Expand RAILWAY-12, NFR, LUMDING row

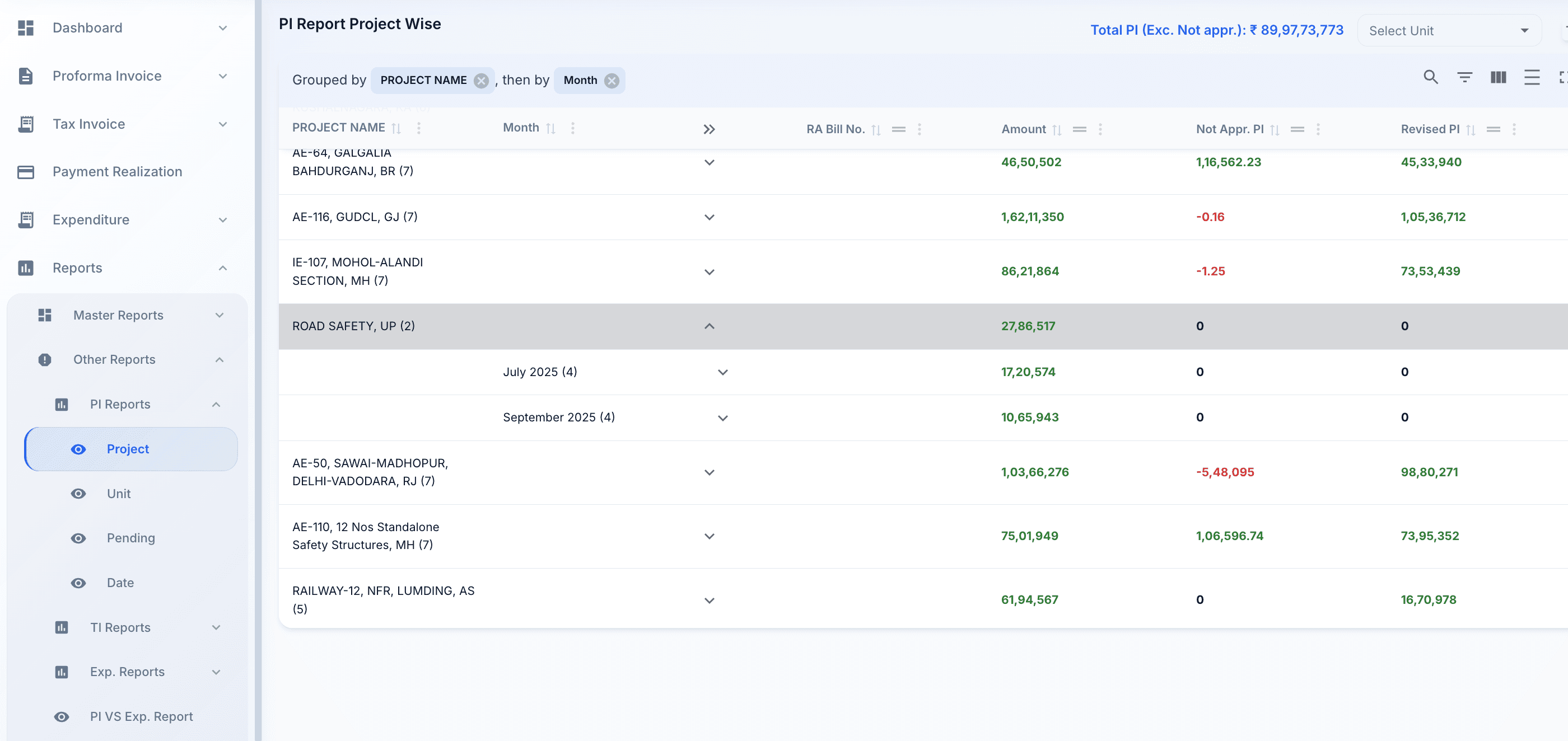(709, 601)
